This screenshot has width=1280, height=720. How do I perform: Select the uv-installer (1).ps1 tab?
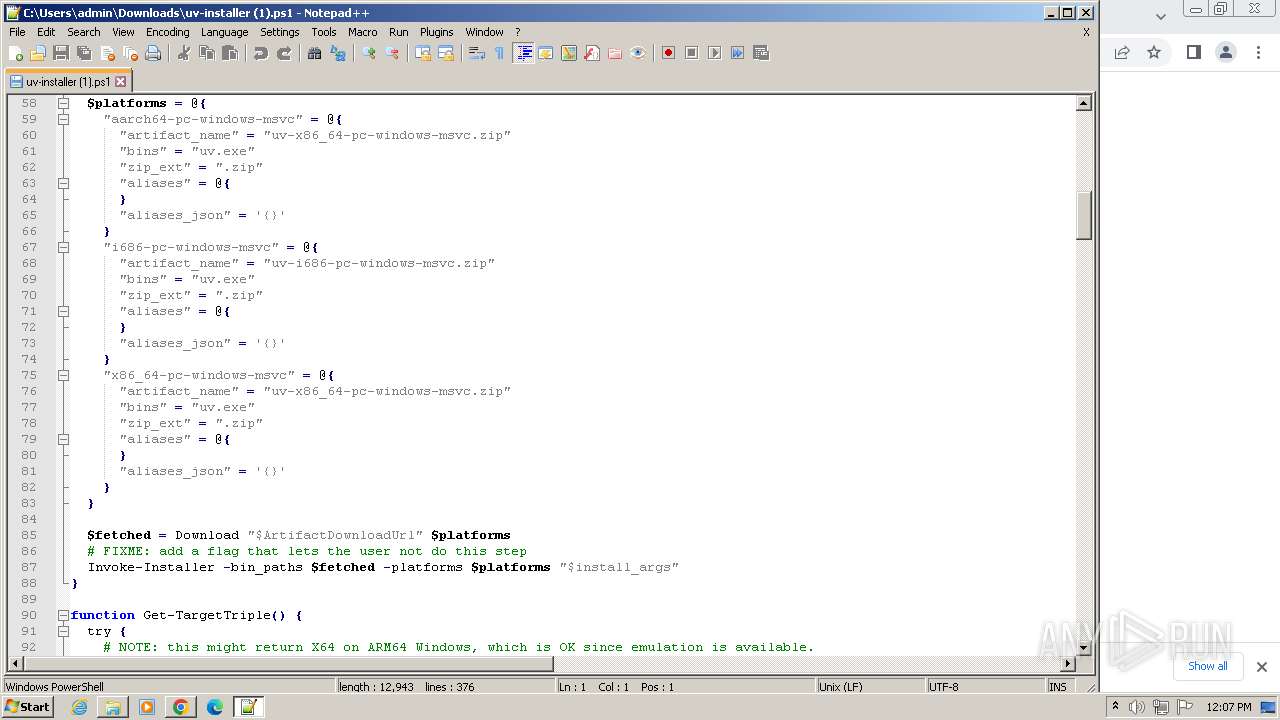pyautogui.click(x=67, y=82)
